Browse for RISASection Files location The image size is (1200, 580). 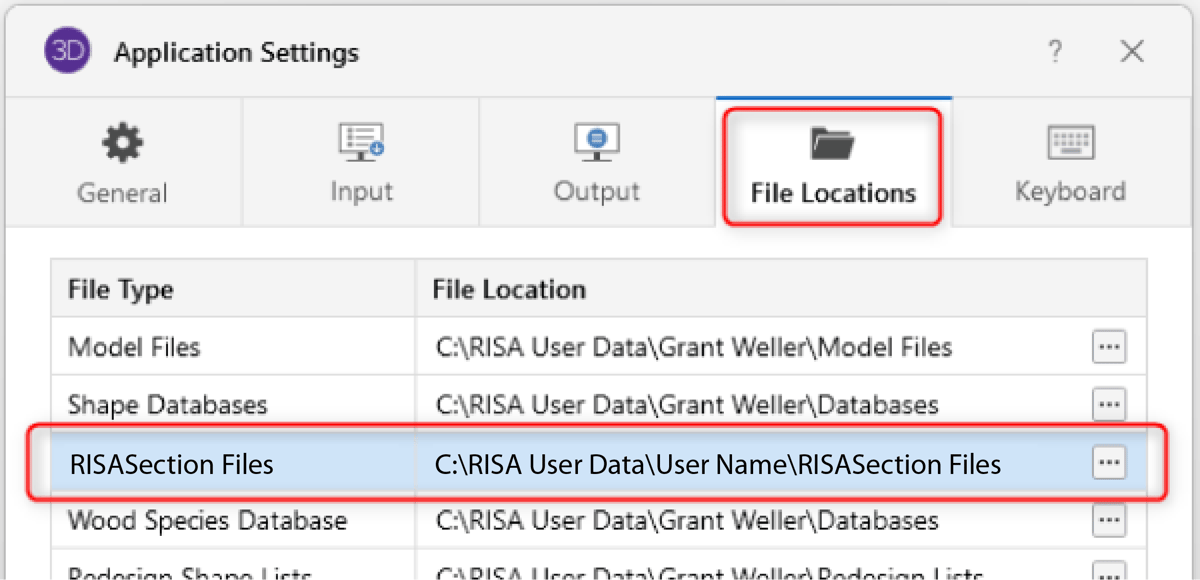point(1110,463)
